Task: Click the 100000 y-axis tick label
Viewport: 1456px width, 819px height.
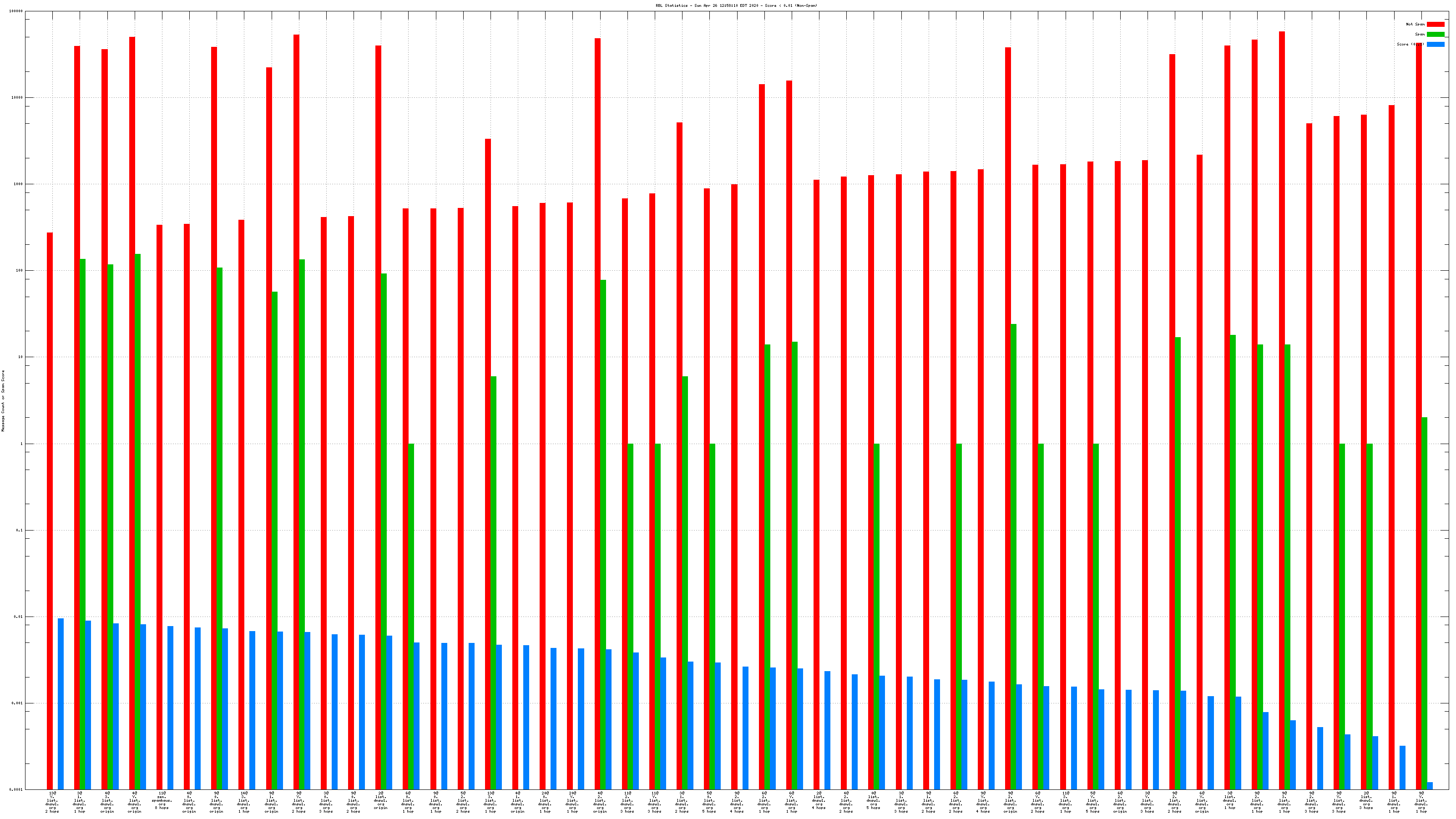Action: click(16, 11)
